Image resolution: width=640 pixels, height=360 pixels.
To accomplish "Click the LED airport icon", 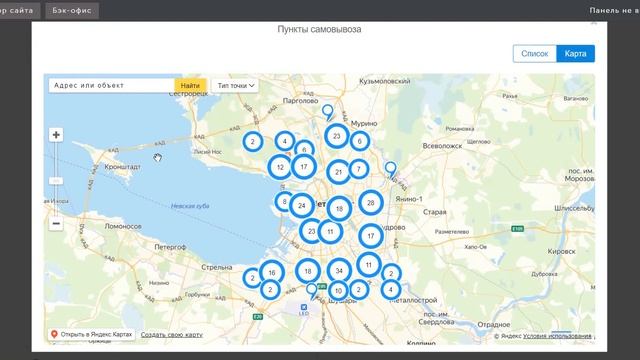I will 304,307.
